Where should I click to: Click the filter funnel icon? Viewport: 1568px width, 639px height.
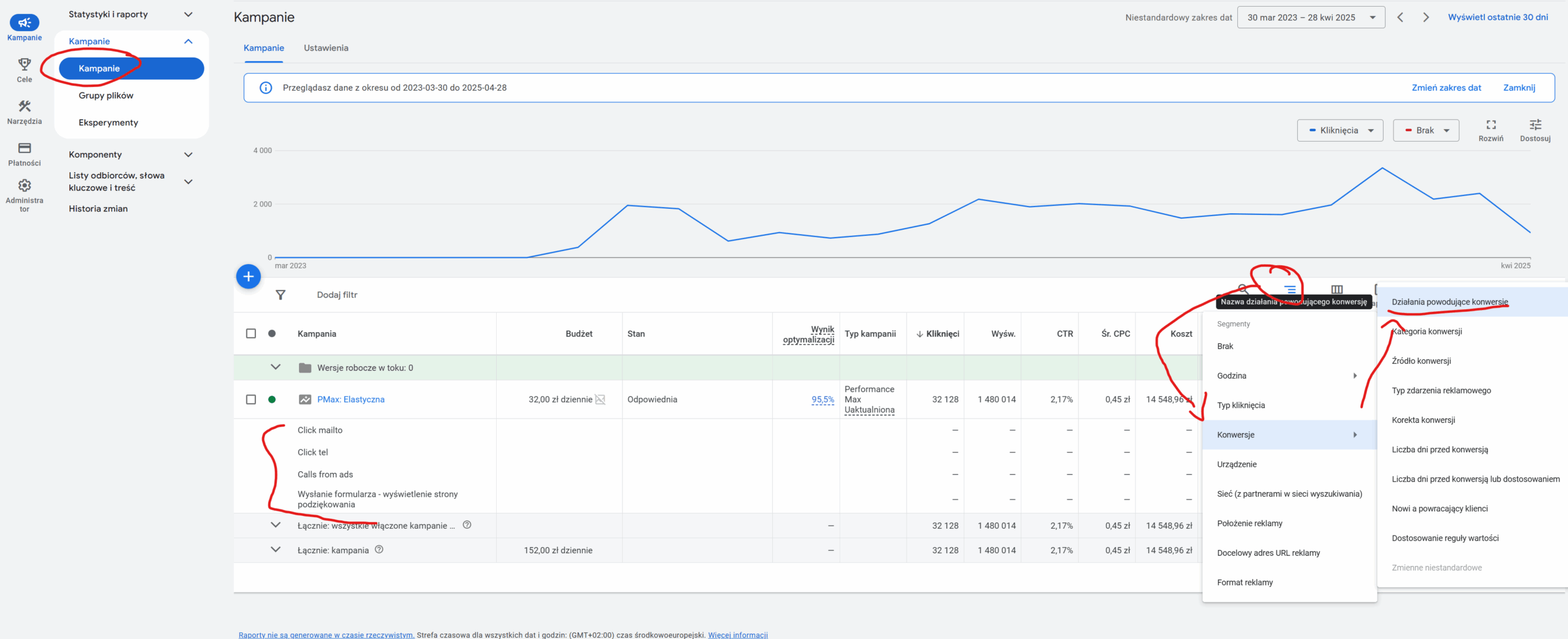click(x=281, y=295)
